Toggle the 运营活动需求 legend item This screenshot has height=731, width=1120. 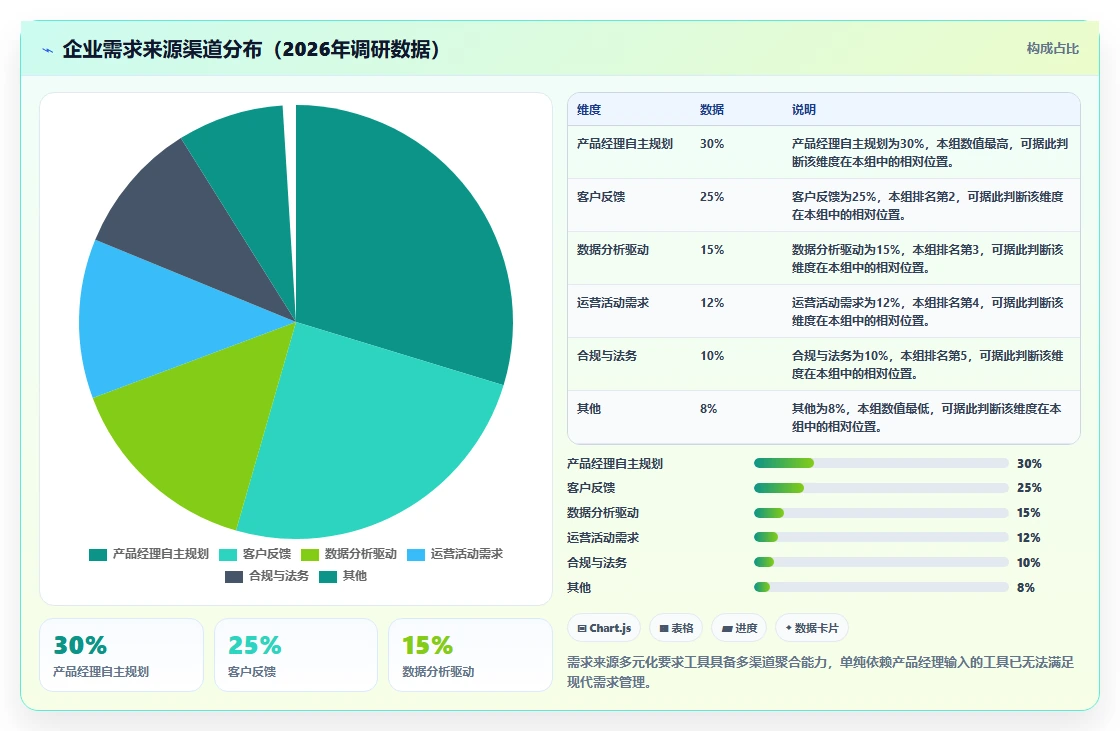pyautogui.click(x=455, y=554)
